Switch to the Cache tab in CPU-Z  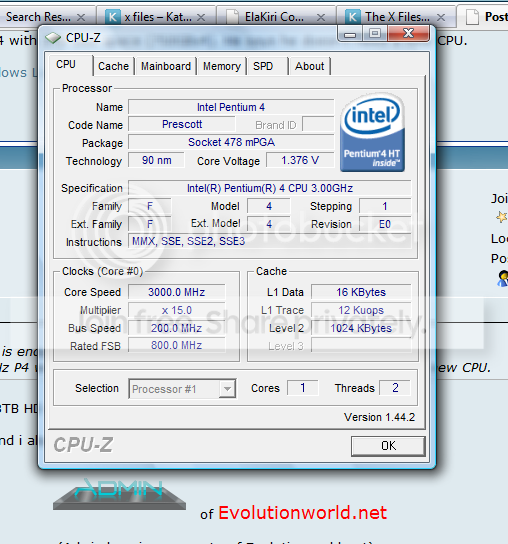click(x=113, y=66)
